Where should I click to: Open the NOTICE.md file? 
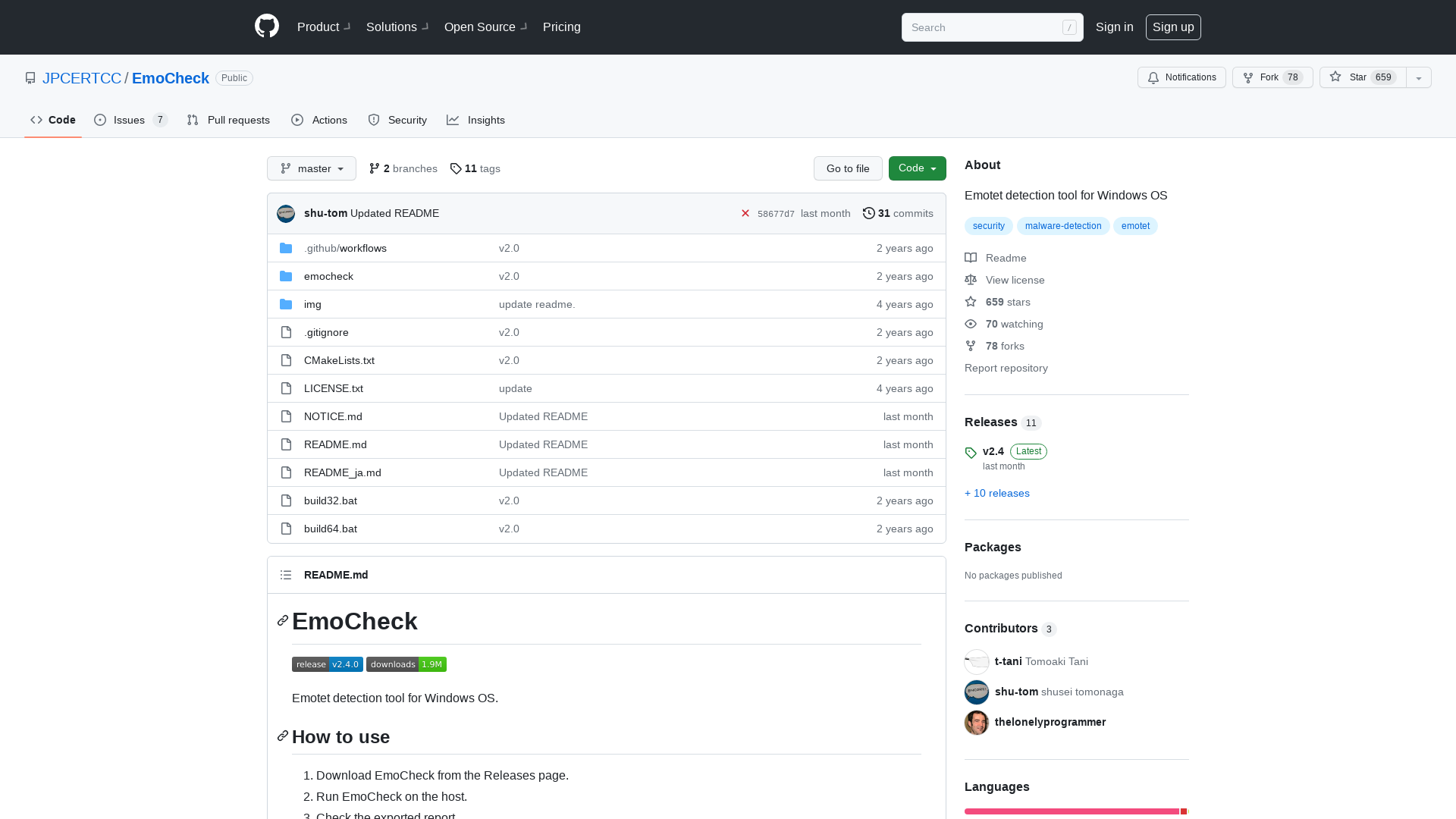point(333,416)
